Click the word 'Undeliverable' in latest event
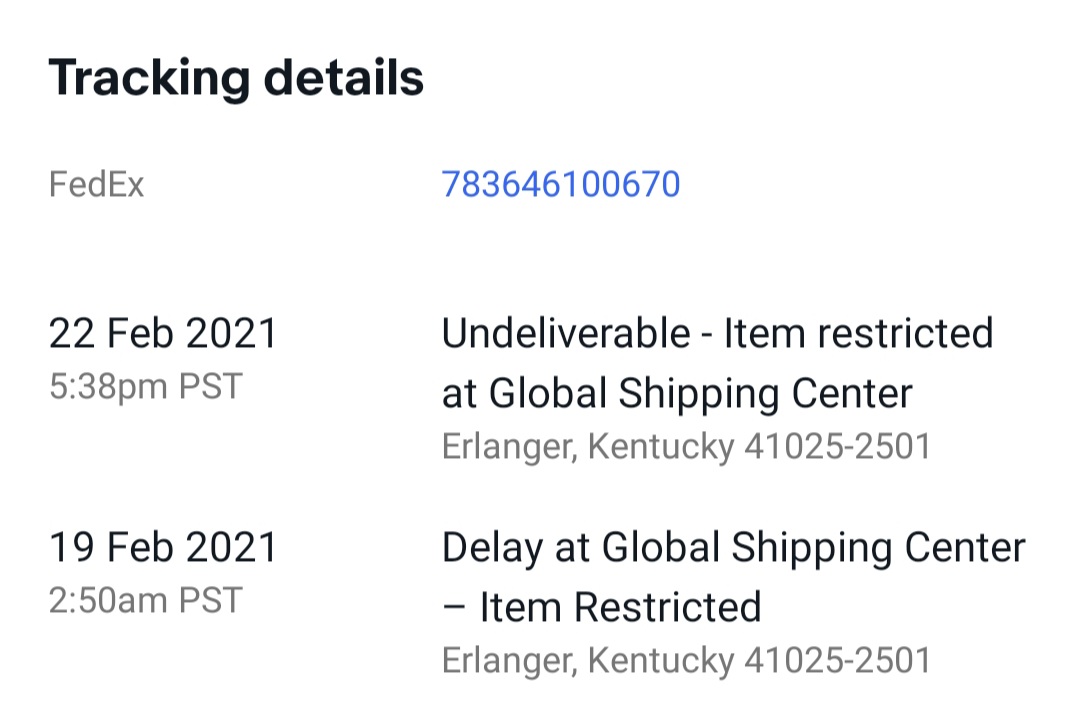Screen dimensions: 1080x720 pyautogui.click(x=565, y=334)
